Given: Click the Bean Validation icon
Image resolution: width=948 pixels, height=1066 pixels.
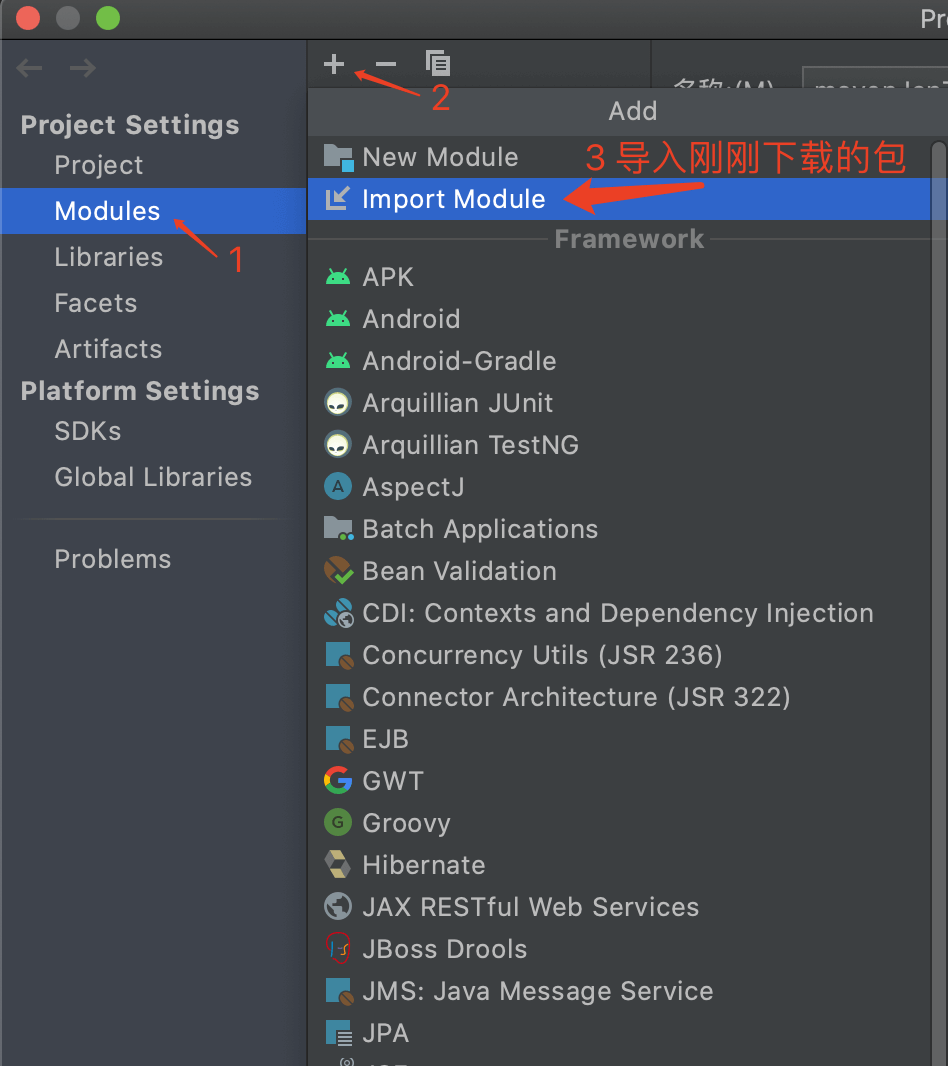Looking at the screenshot, I should (x=338, y=570).
